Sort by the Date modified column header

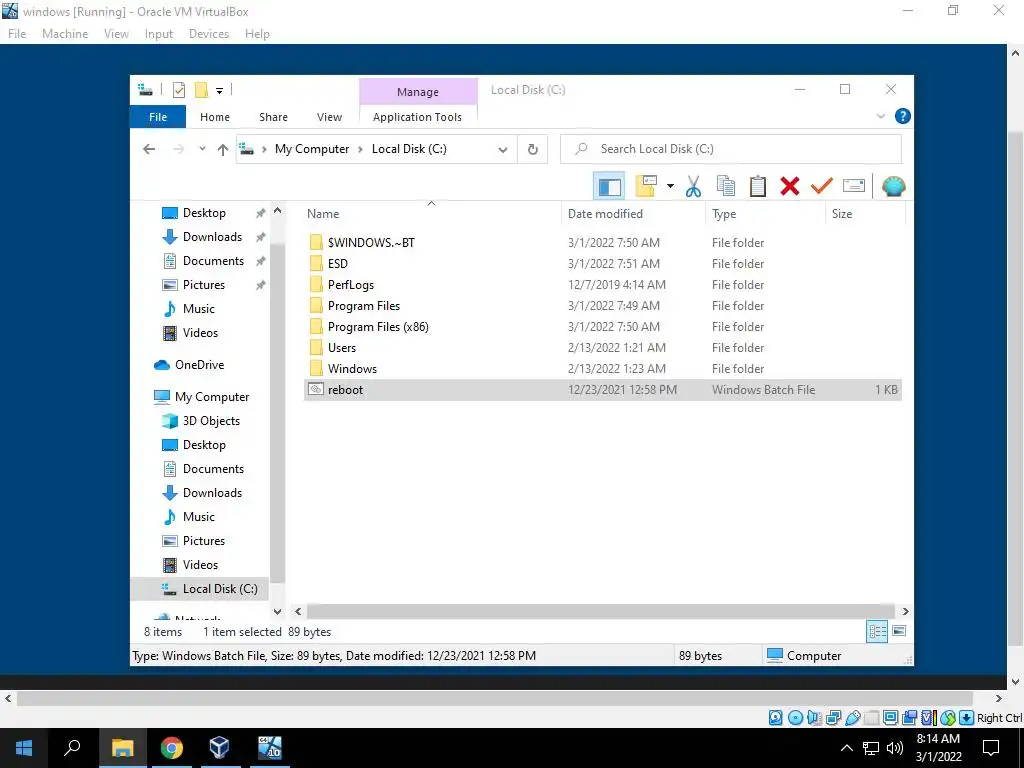633,214
